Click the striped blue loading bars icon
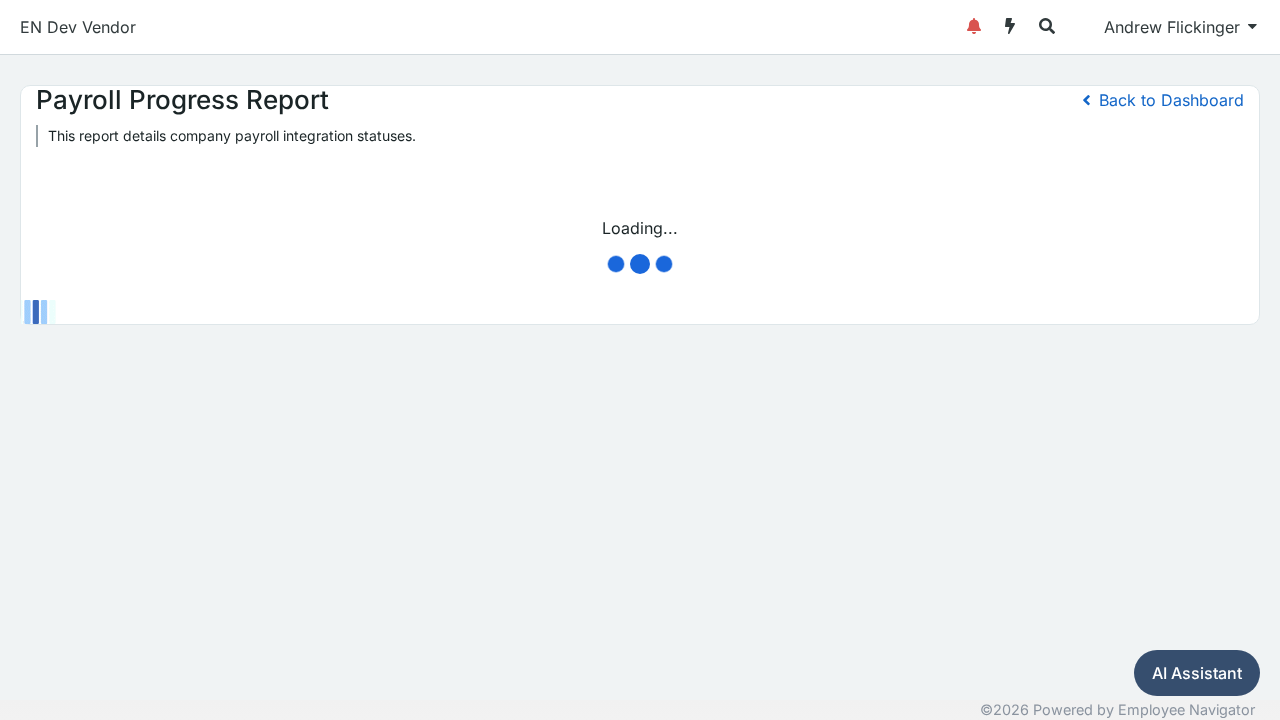This screenshot has width=1280, height=720. pos(36,312)
